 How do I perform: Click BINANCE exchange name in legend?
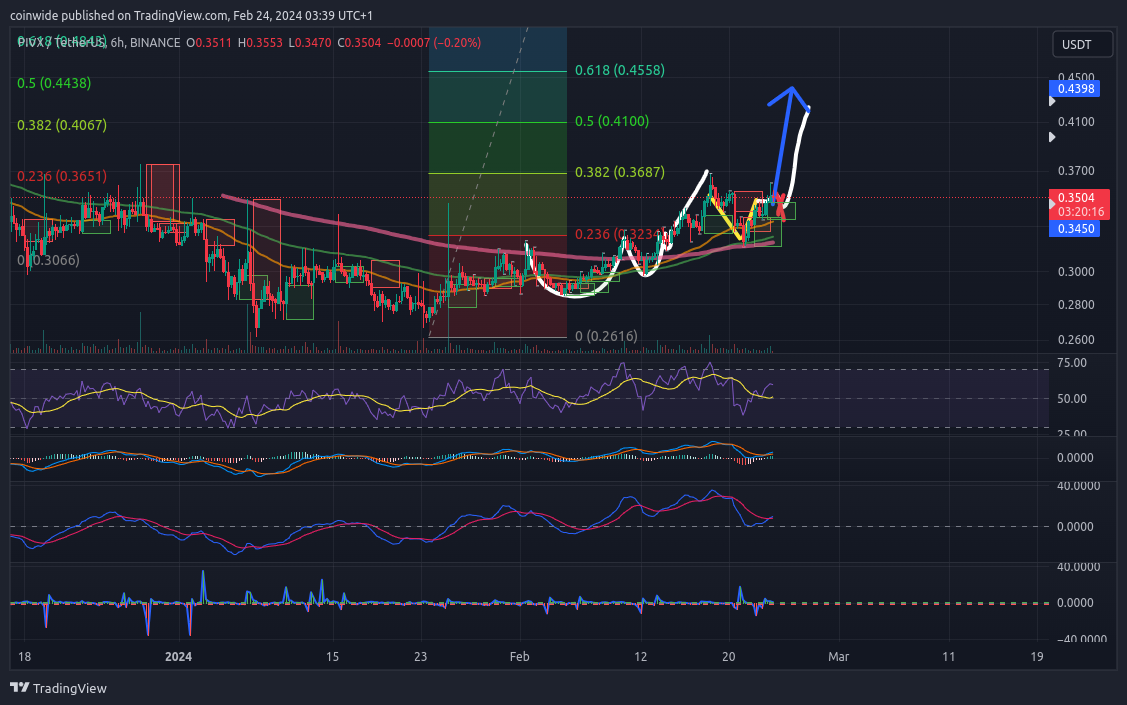click(155, 43)
